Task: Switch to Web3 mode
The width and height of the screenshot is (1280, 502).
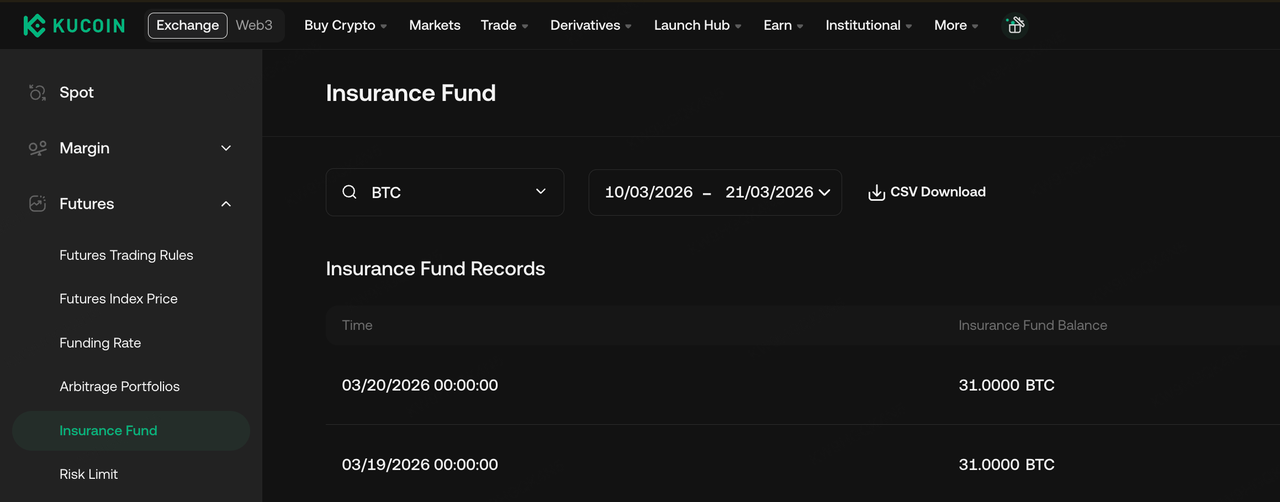Action: [x=254, y=25]
